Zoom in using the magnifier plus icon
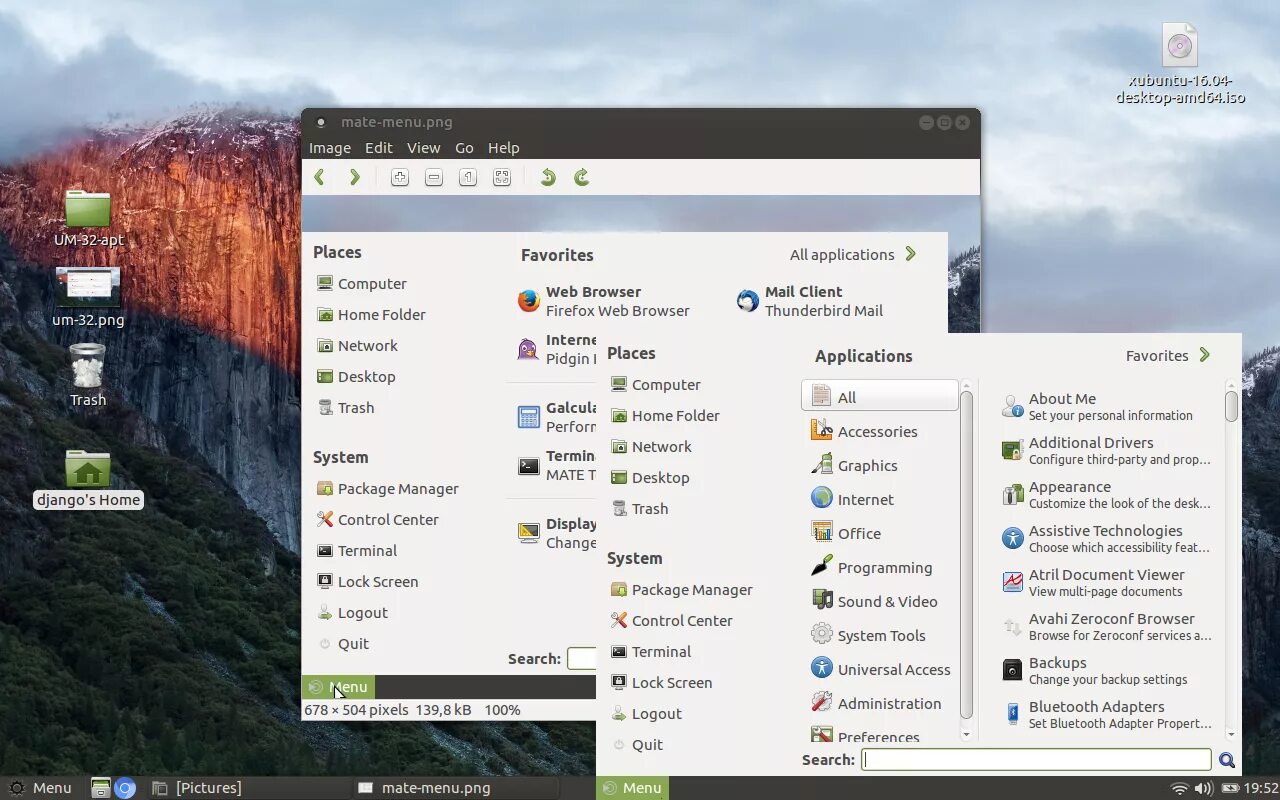The image size is (1280, 800). coord(399,177)
